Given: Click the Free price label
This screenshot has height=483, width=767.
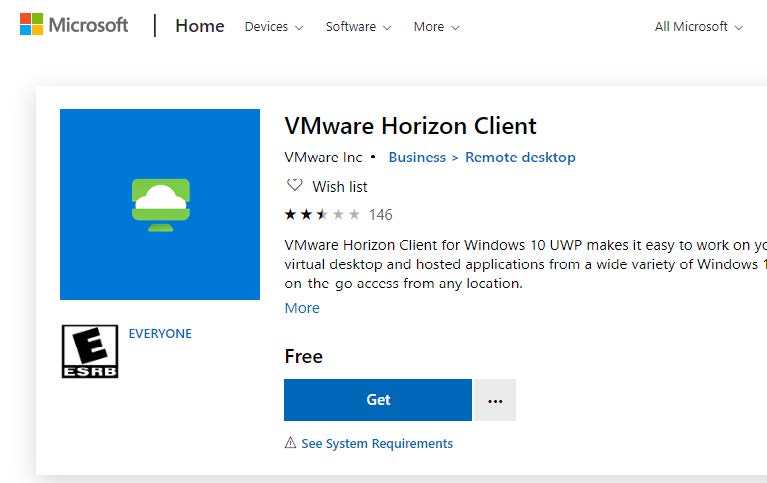Looking at the screenshot, I should click(304, 356).
